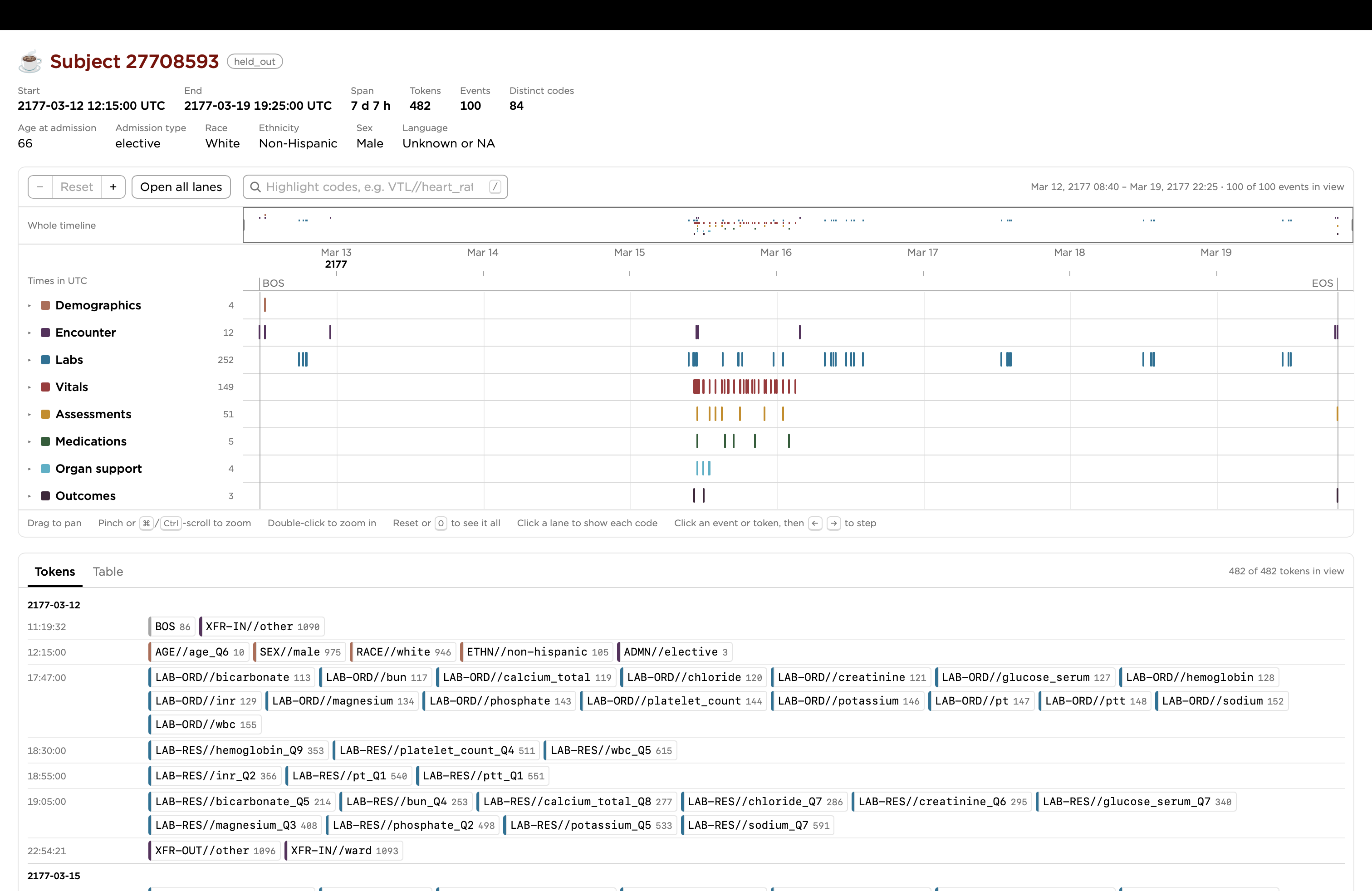Expand the Assessments lane
The image size is (1372, 891).
click(29, 414)
